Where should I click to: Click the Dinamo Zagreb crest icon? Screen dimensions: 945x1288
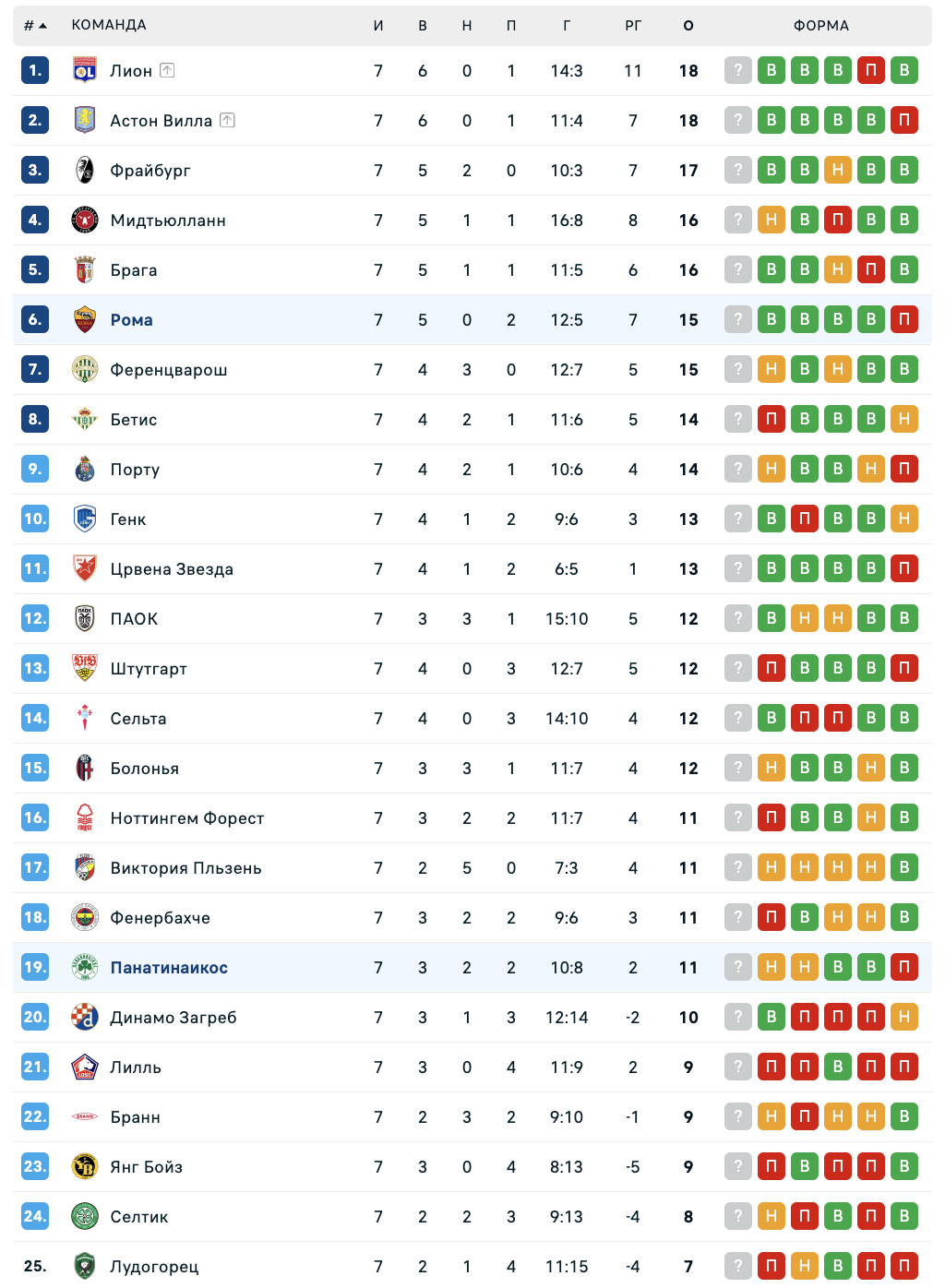pyautogui.click(x=85, y=1018)
